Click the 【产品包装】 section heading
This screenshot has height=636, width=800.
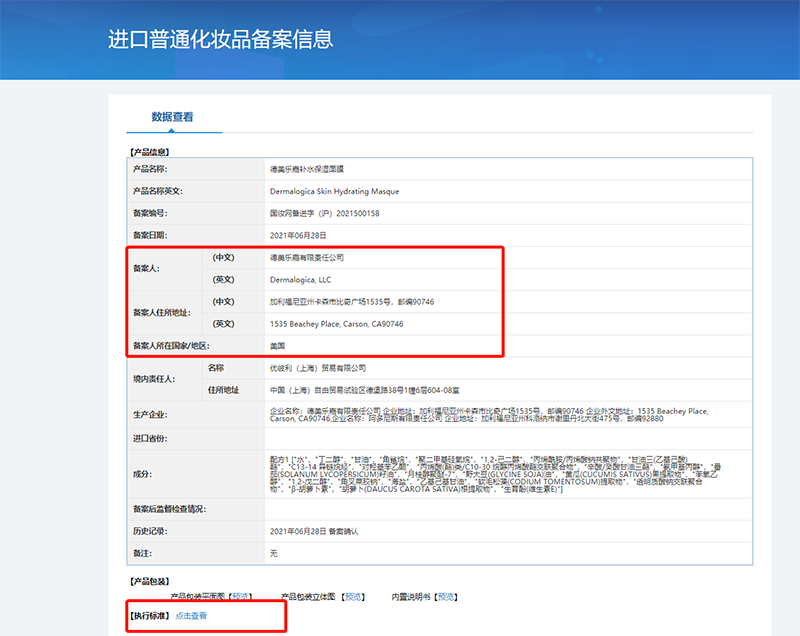tap(149, 581)
